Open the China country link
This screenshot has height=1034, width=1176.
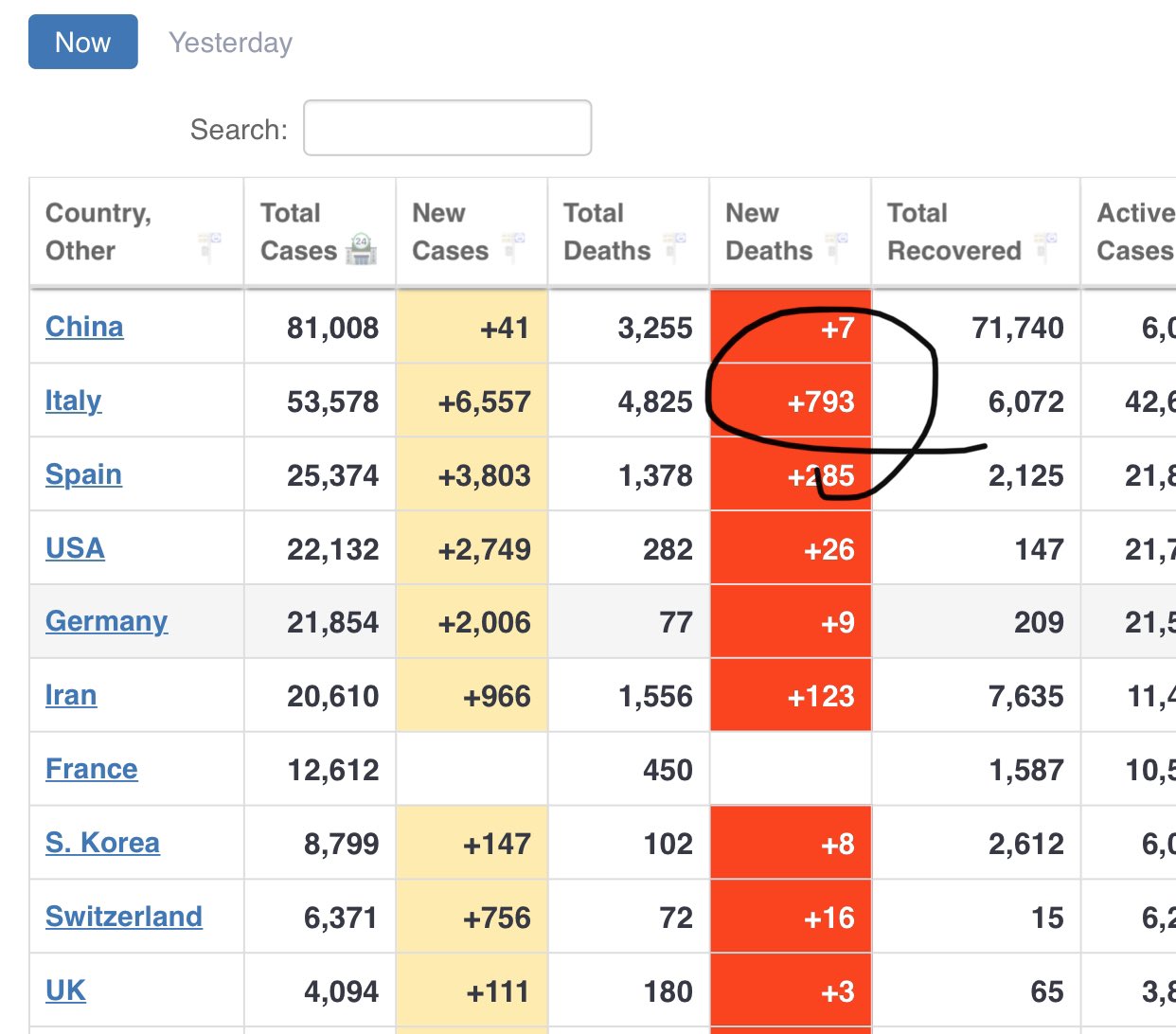pos(84,327)
